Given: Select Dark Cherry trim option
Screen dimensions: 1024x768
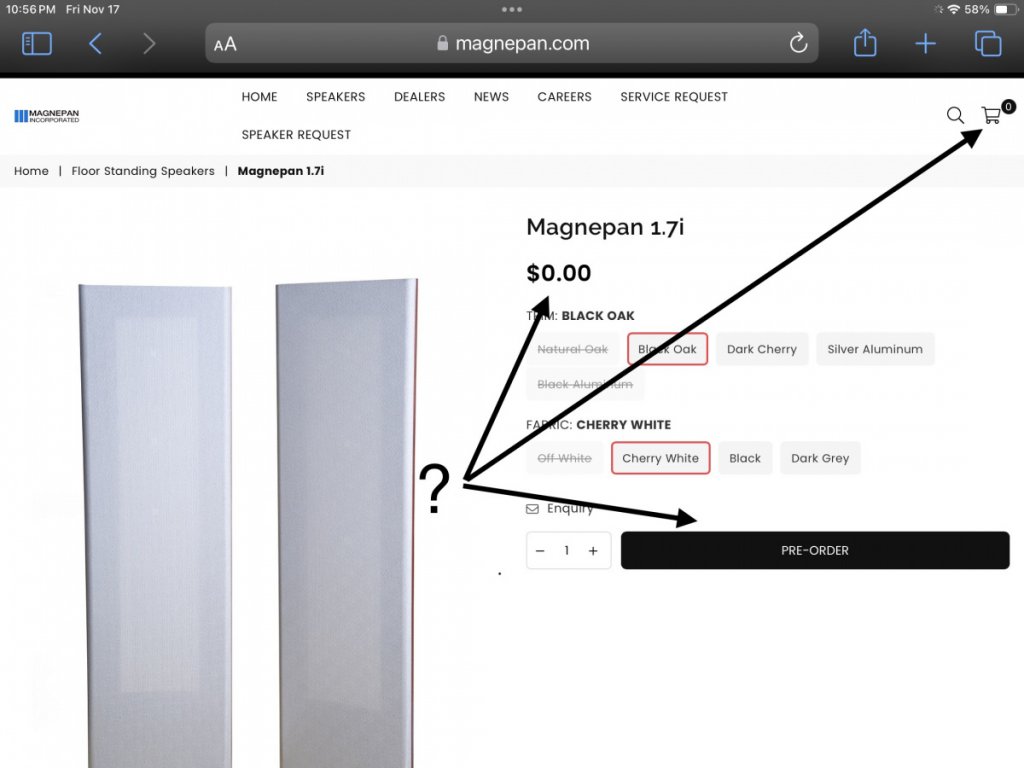Looking at the screenshot, I should 761,349.
